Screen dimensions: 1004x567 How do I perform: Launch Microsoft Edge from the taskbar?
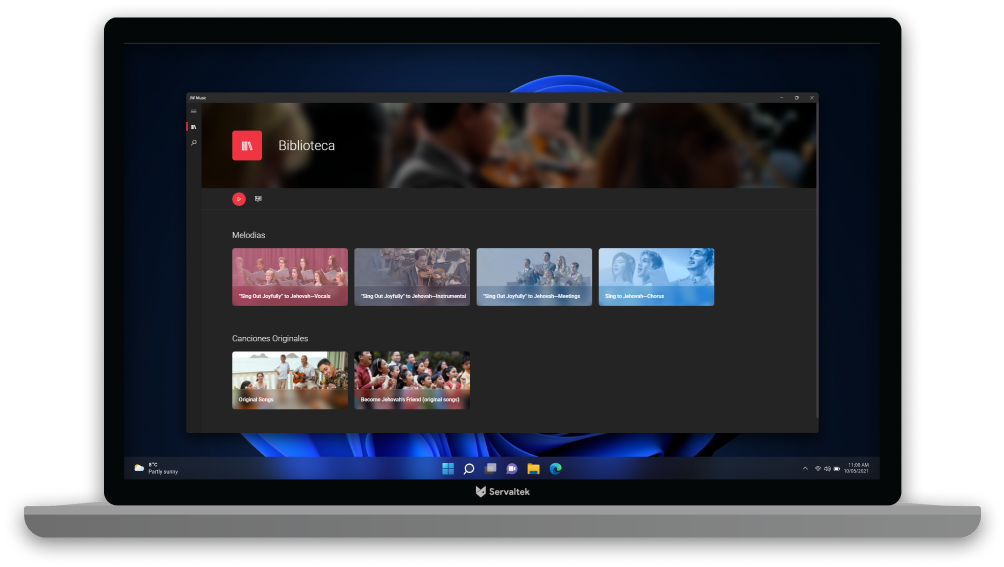pyautogui.click(x=556, y=469)
